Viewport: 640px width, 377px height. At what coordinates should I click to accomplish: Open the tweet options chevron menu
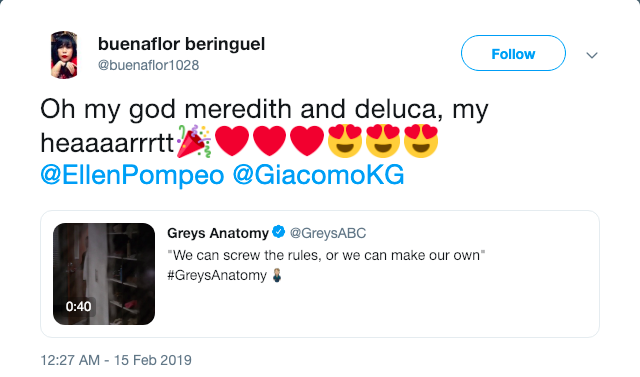click(592, 55)
